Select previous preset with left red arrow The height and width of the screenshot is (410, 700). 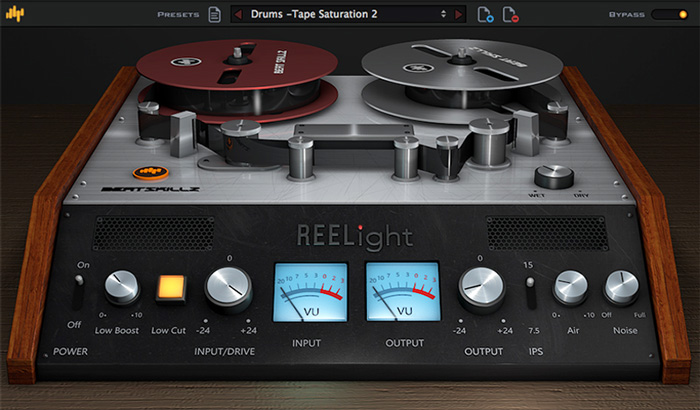coord(238,14)
